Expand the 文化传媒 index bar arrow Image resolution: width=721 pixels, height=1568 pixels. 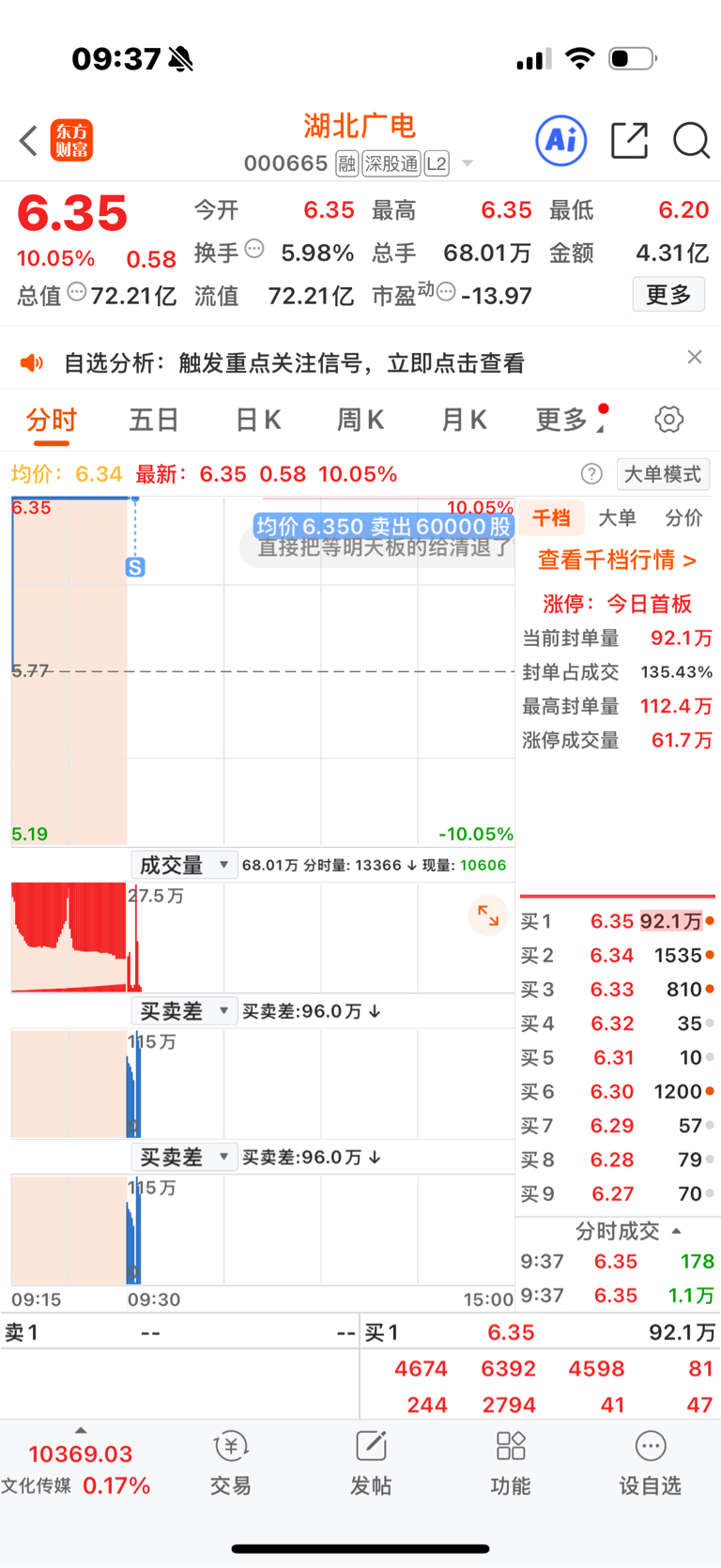(x=81, y=1430)
